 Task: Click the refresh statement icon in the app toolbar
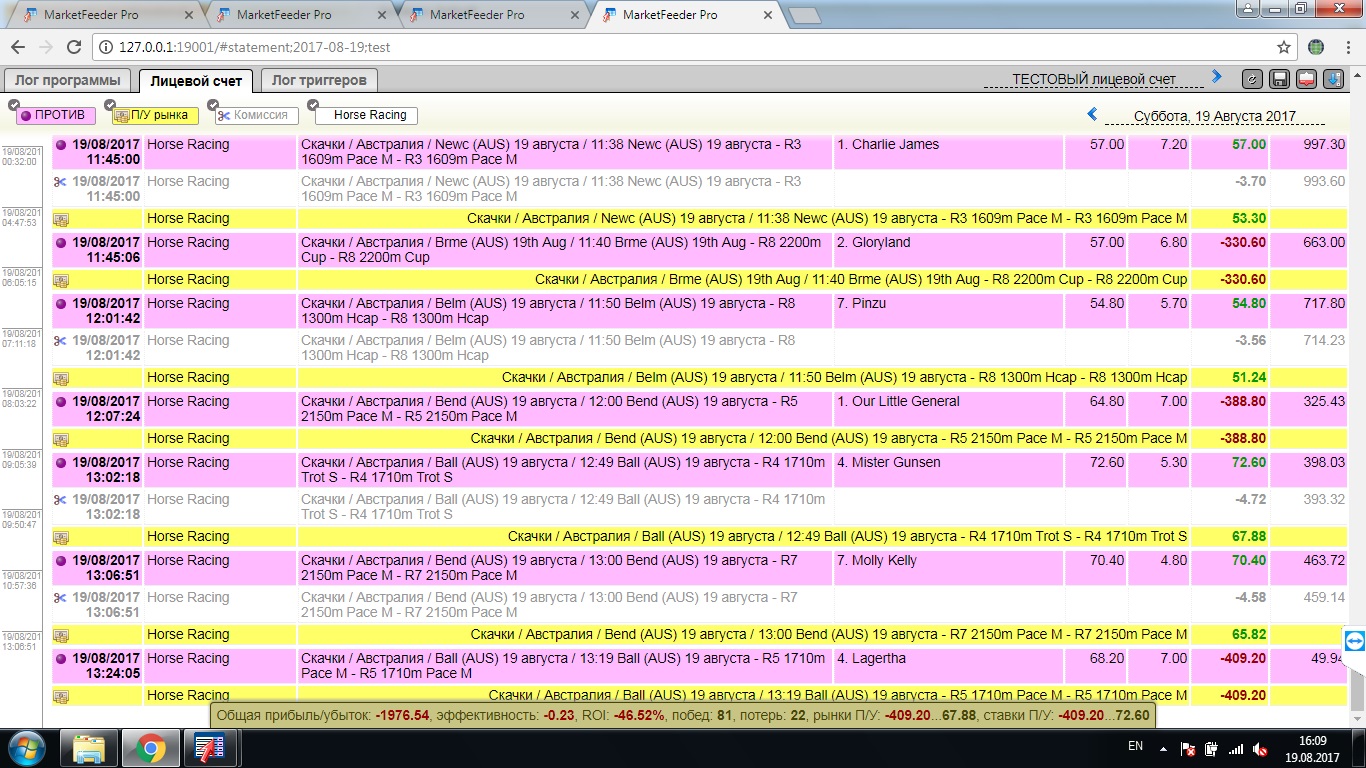pyautogui.click(x=1252, y=80)
